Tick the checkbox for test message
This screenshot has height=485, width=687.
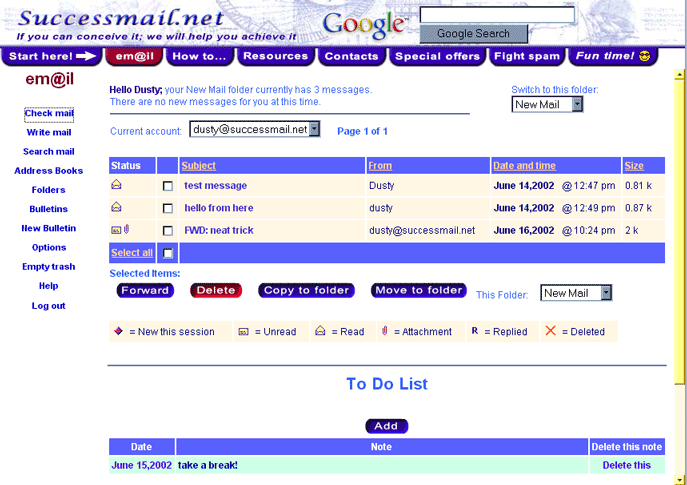coord(168,186)
